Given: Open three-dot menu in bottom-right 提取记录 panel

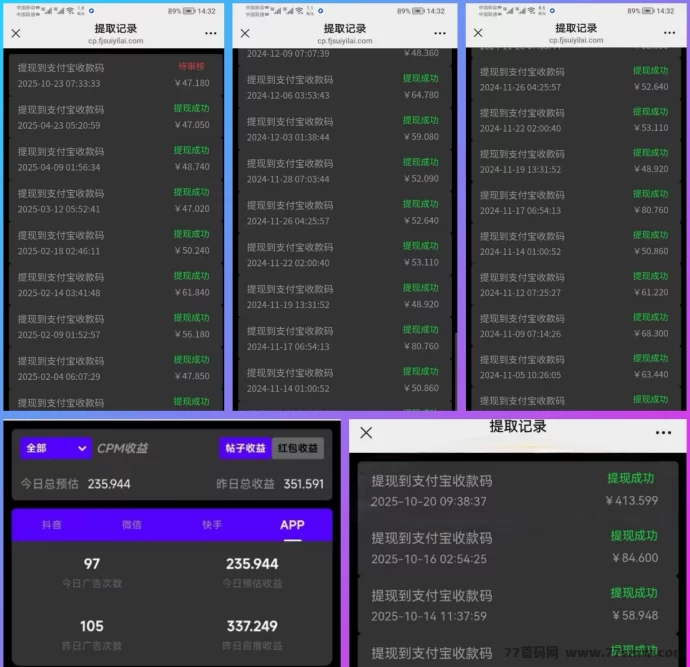Looking at the screenshot, I should point(663,433).
